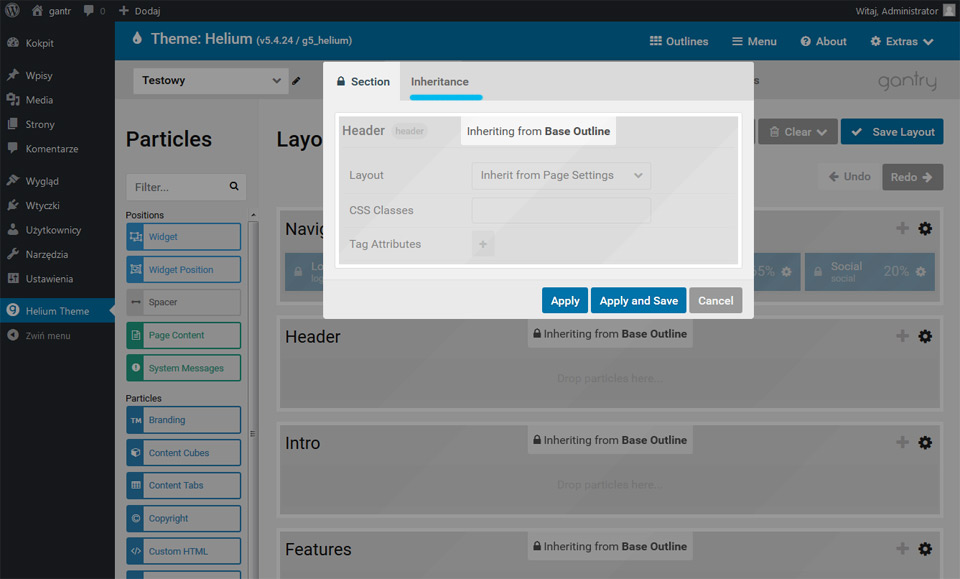Edit the Testowy outline title with pencil
This screenshot has height=579, width=960.
point(296,81)
